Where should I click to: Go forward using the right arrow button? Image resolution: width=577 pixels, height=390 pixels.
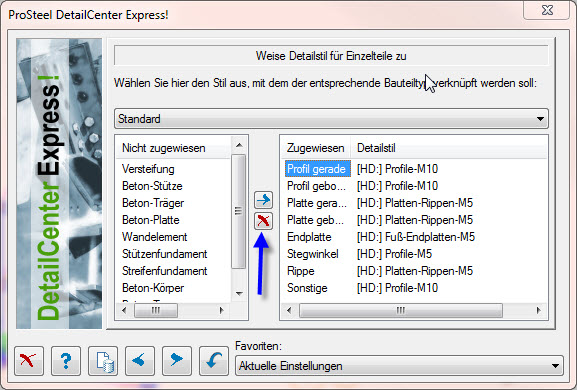click(x=177, y=361)
